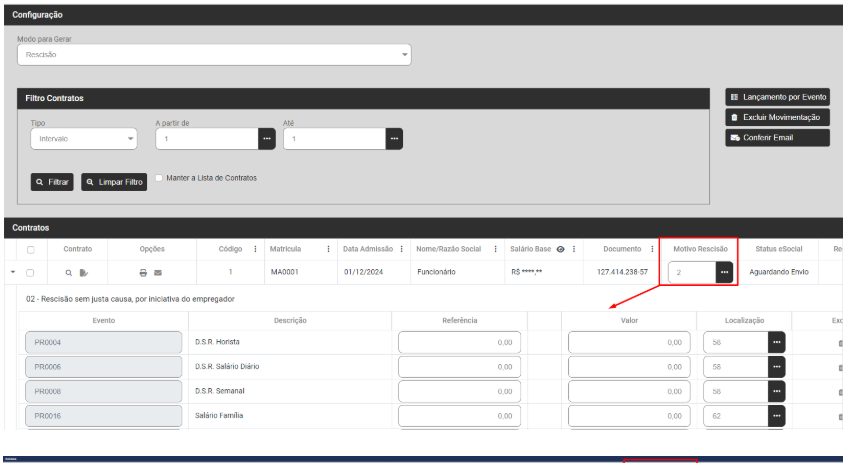The width and height of the screenshot is (850, 463).
Task: Open the Tipo 'Intervalo' dropdown
Action: tap(84, 139)
